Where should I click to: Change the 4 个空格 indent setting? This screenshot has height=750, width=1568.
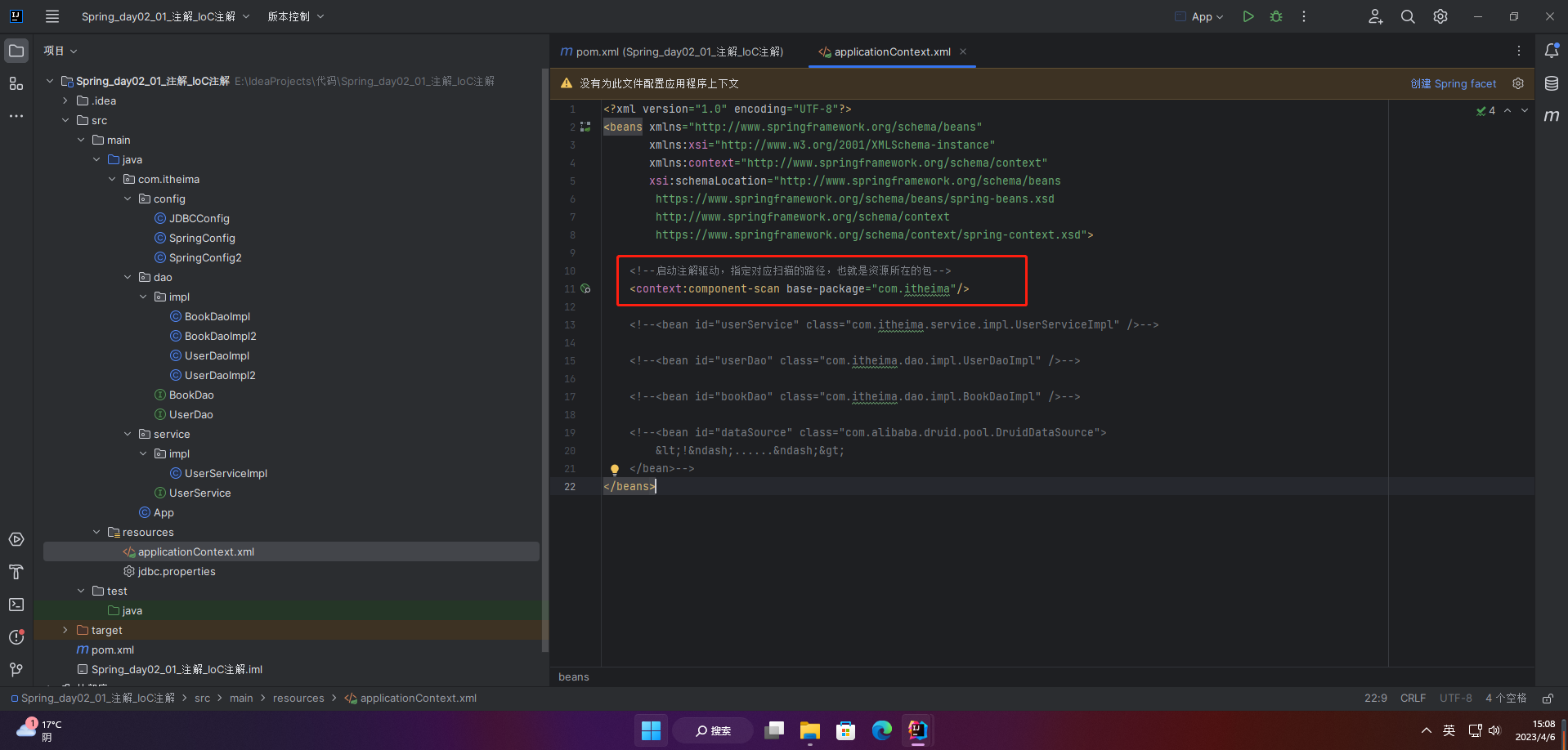click(x=1506, y=699)
